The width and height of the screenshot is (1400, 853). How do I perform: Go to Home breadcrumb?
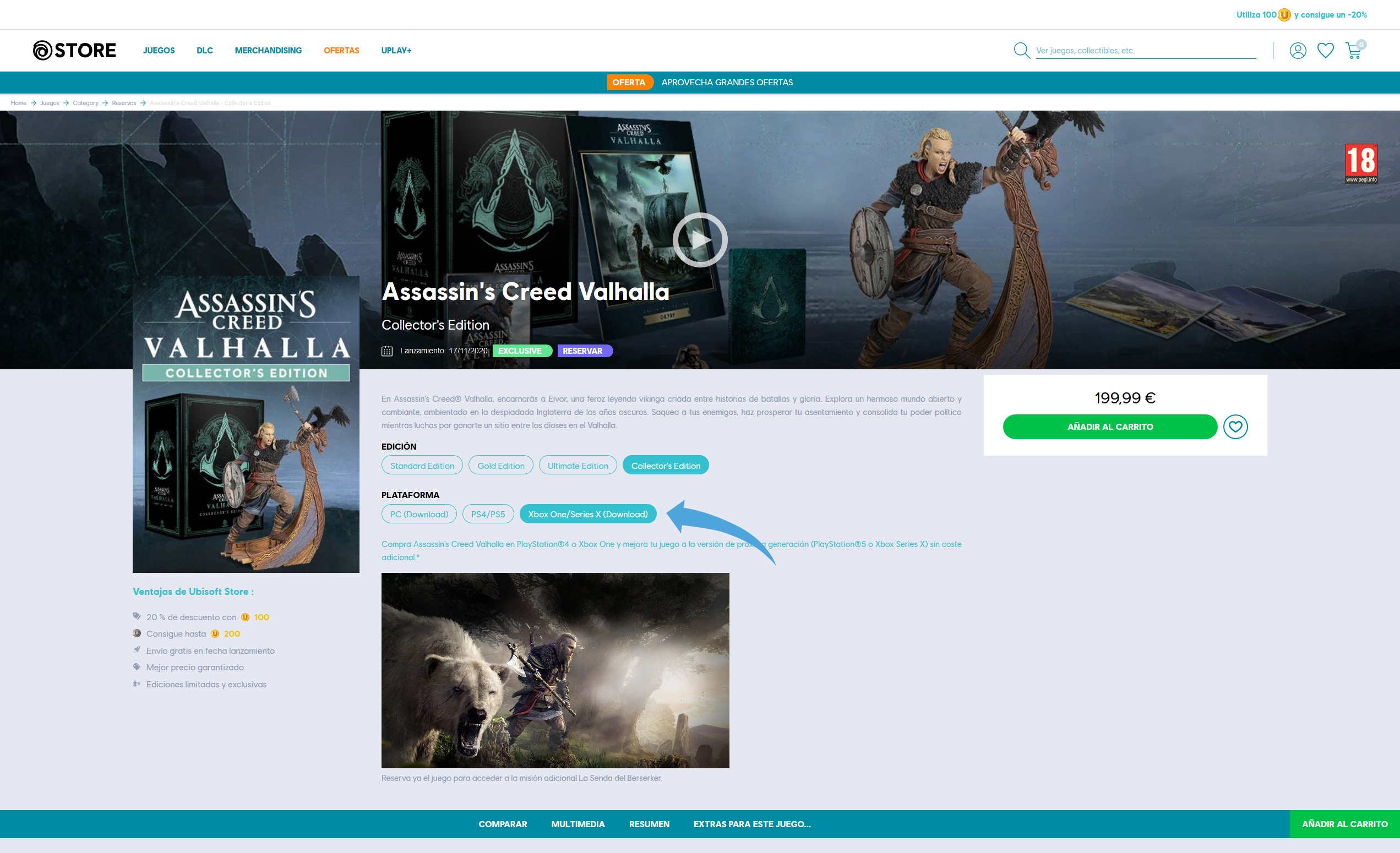click(18, 103)
